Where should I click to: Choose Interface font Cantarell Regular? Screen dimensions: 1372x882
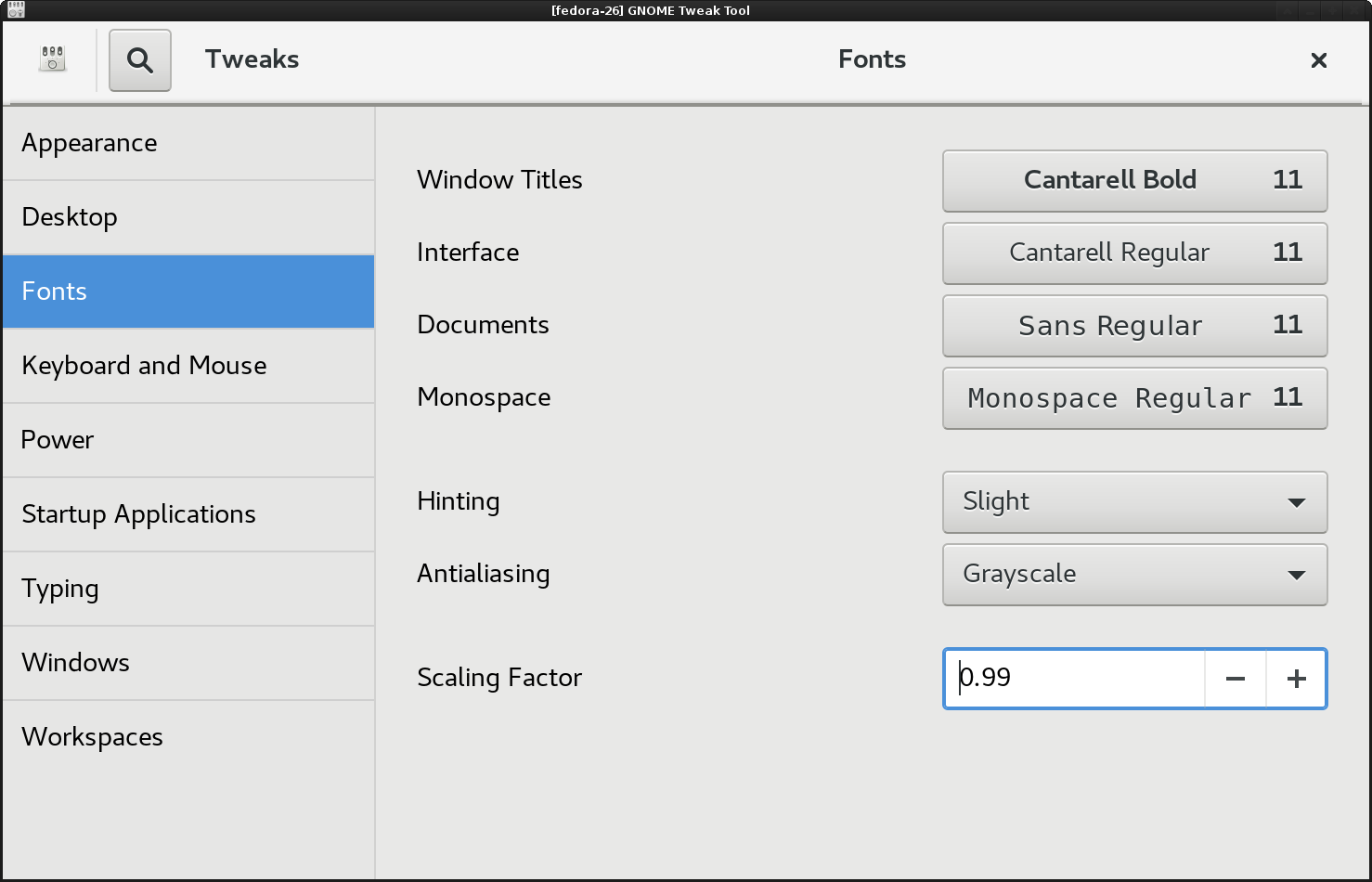pos(1135,253)
